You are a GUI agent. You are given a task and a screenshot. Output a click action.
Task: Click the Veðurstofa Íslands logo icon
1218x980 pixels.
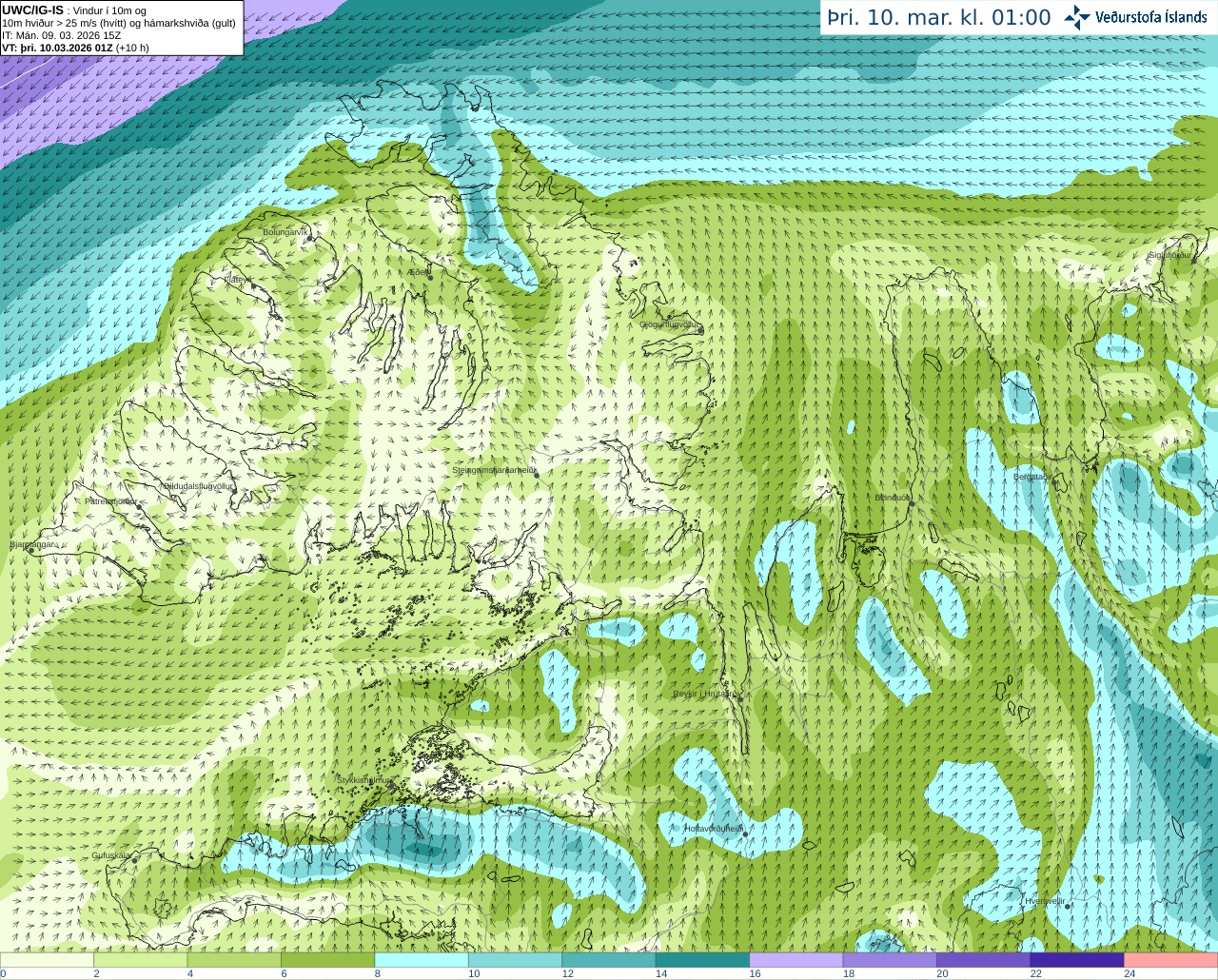(1077, 17)
